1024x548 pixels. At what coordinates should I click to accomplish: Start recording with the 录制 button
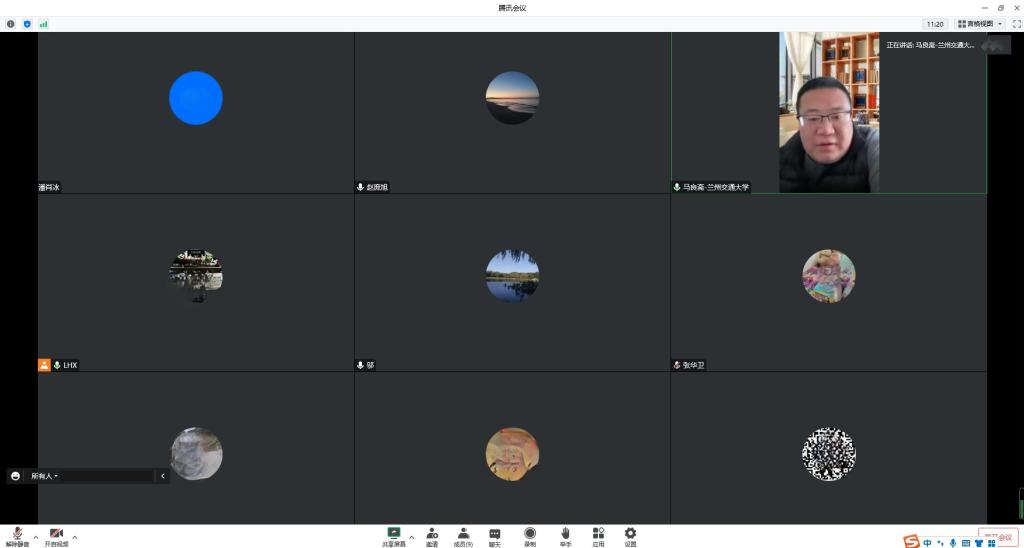(530, 534)
